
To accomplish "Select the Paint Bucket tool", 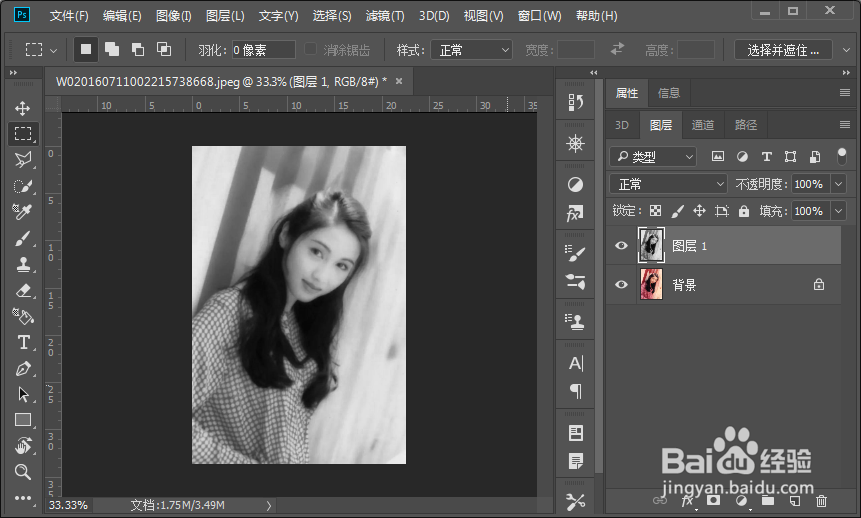I will (23, 316).
